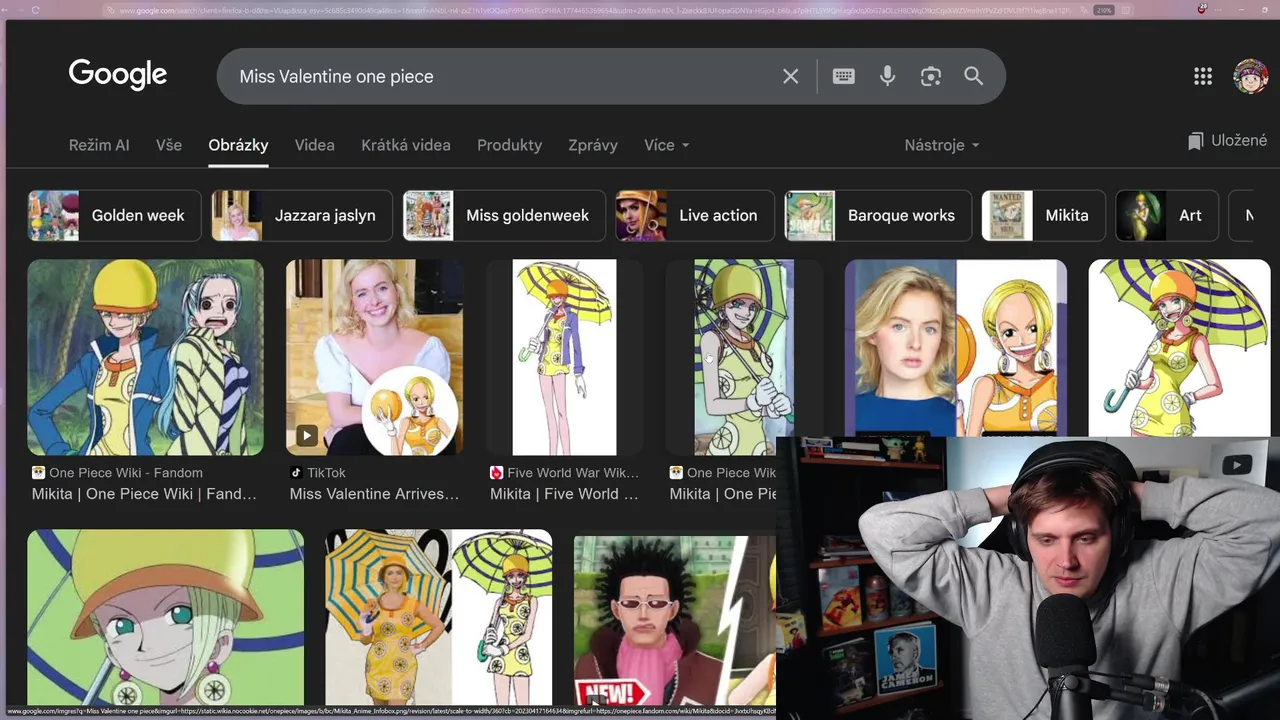Image resolution: width=1280 pixels, height=720 pixels.
Task: Open the on-screen keyboard icon
Action: pyautogui.click(x=843, y=76)
